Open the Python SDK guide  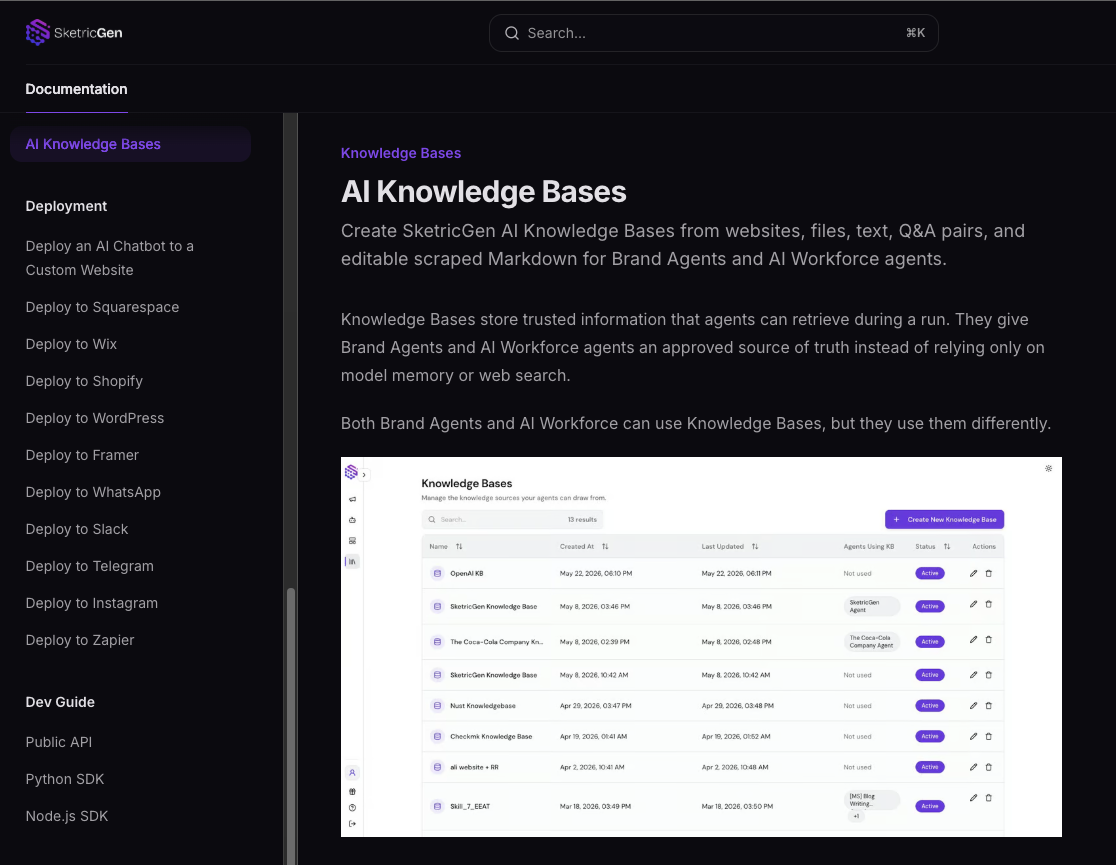tap(65, 779)
